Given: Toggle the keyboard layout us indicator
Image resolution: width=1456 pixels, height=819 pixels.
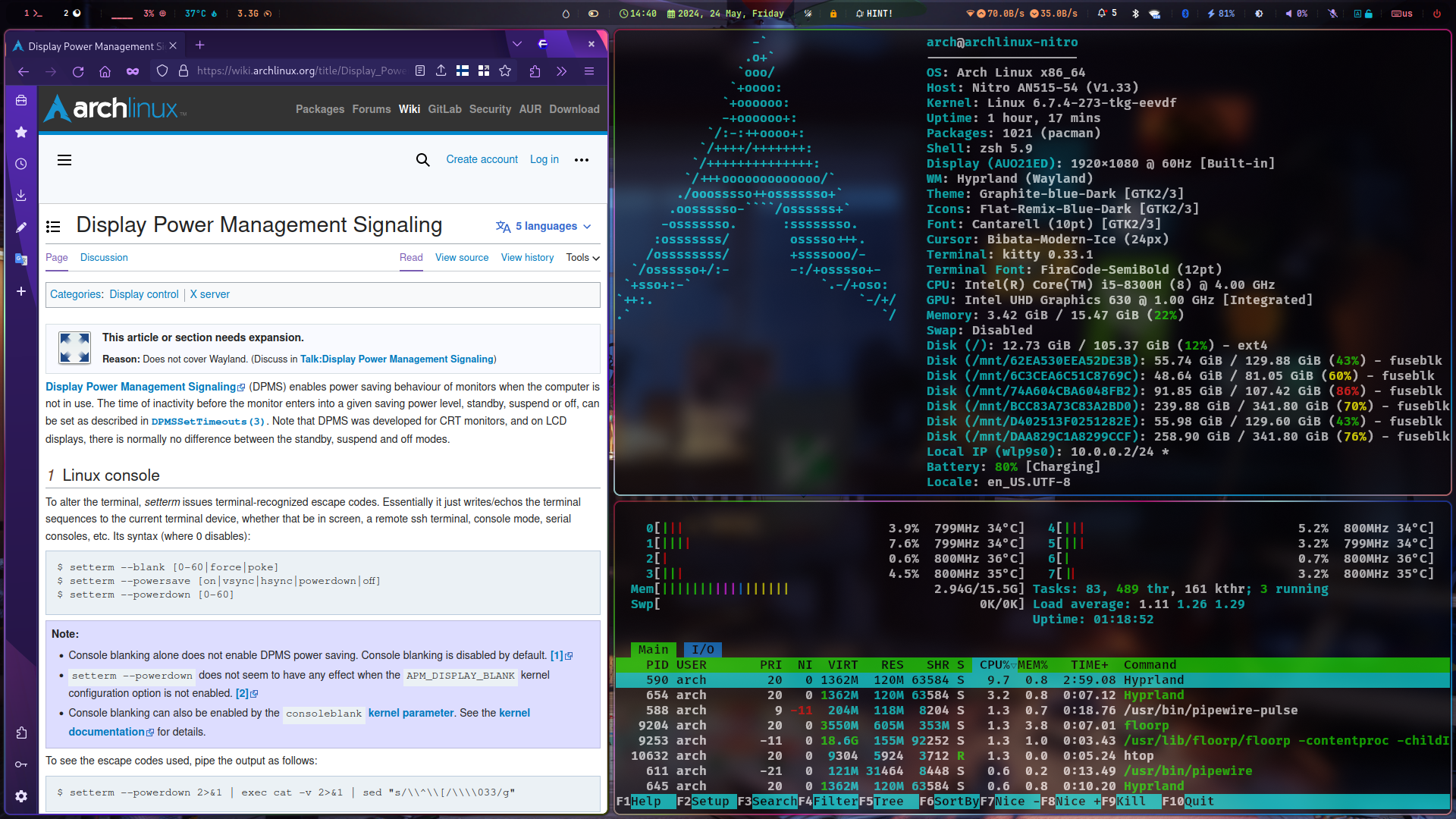Looking at the screenshot, I should [1402, 14].
